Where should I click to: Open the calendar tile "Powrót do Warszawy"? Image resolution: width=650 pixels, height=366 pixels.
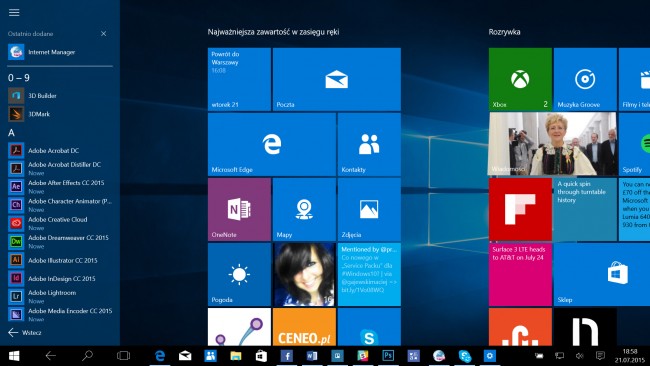coord(239,79)
